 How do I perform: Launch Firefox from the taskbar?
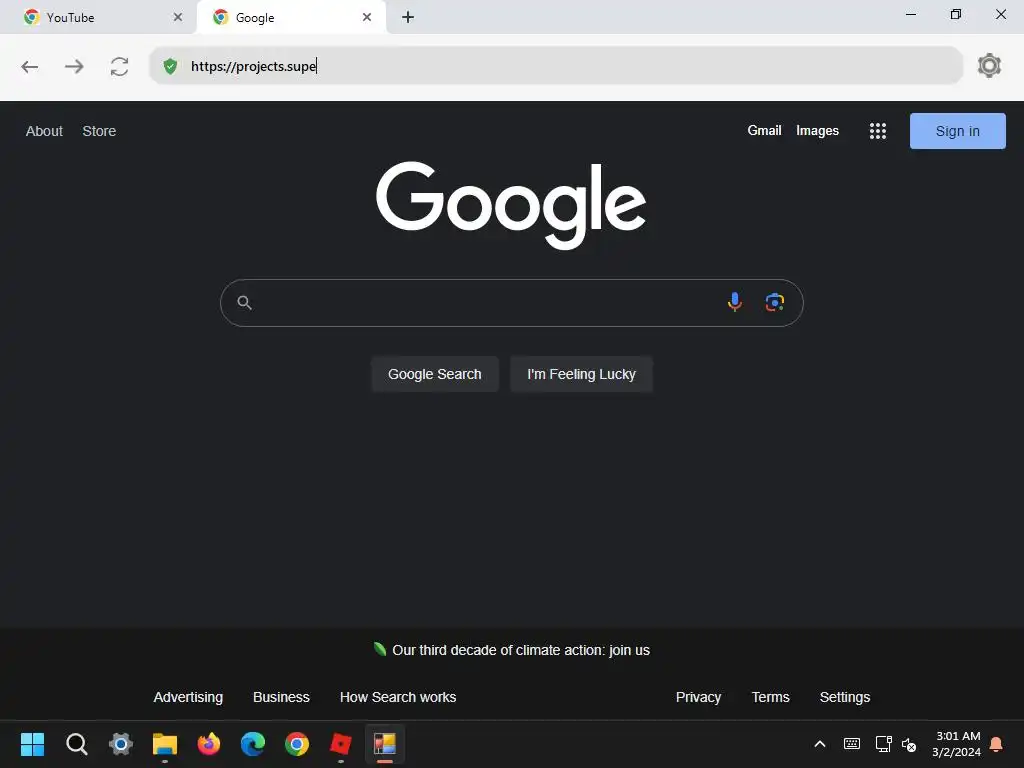click(209, 744)
